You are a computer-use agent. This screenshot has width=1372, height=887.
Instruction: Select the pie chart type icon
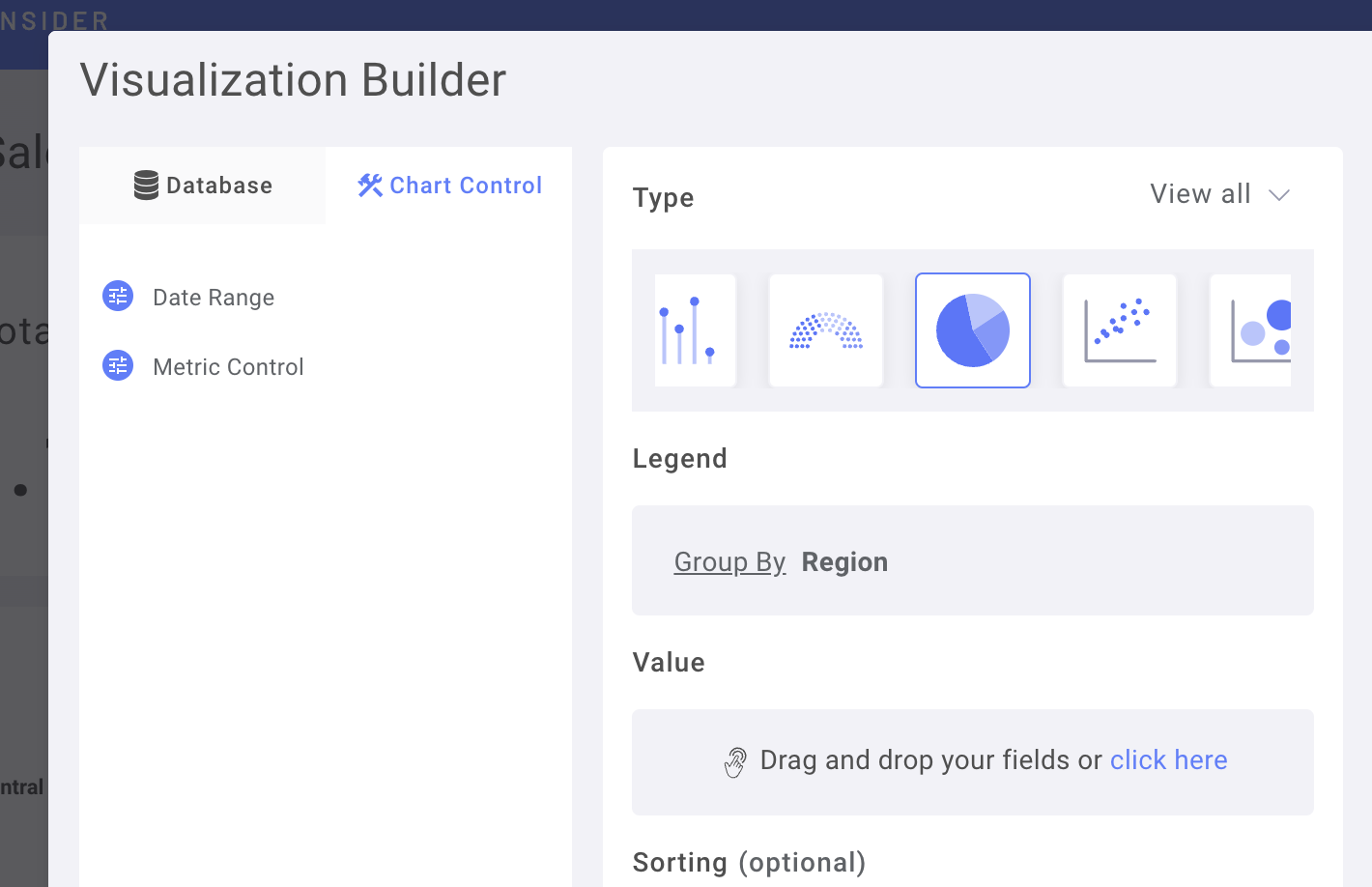point(972,330)
